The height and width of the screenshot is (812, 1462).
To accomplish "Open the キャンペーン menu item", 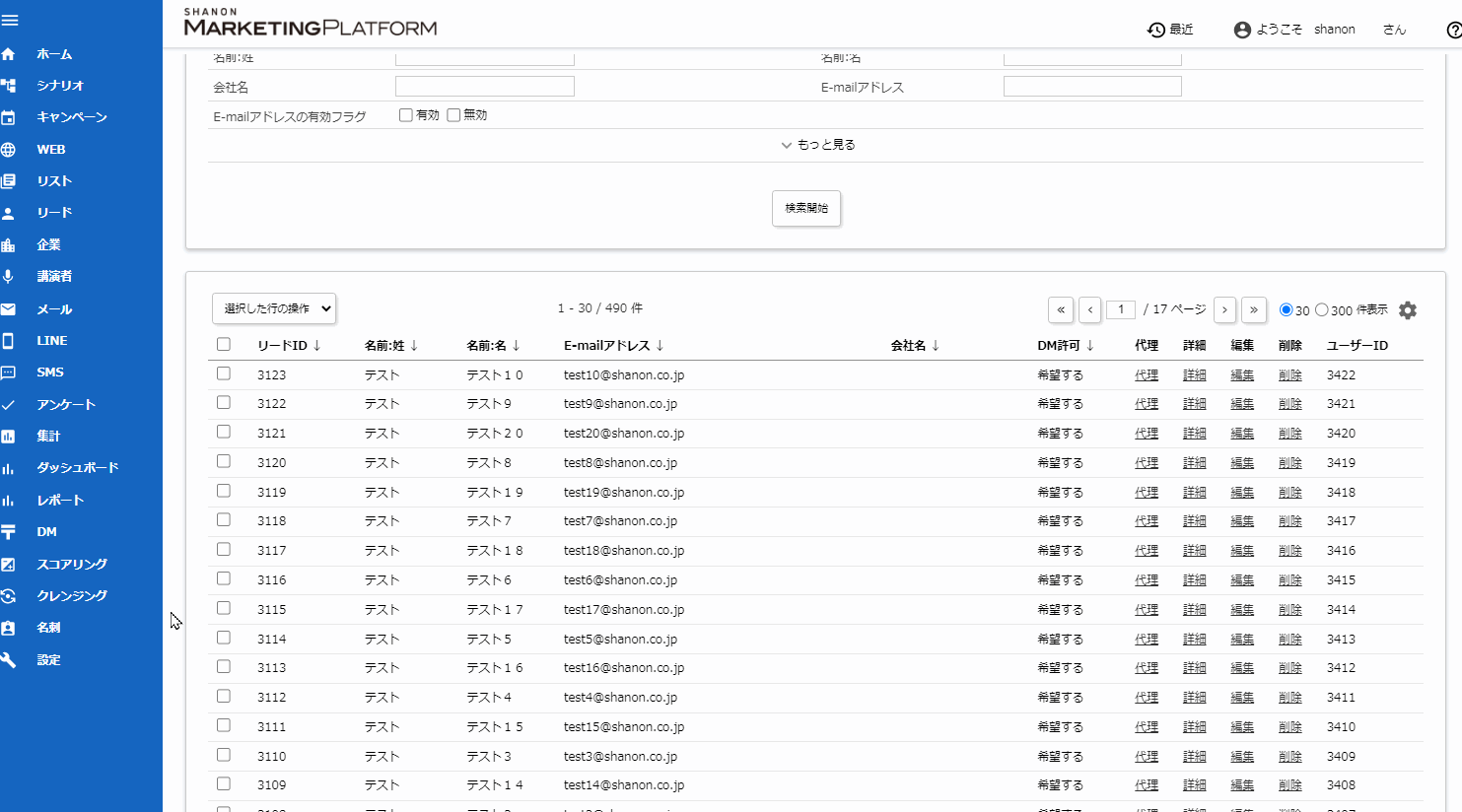I will tap(72, 117).
